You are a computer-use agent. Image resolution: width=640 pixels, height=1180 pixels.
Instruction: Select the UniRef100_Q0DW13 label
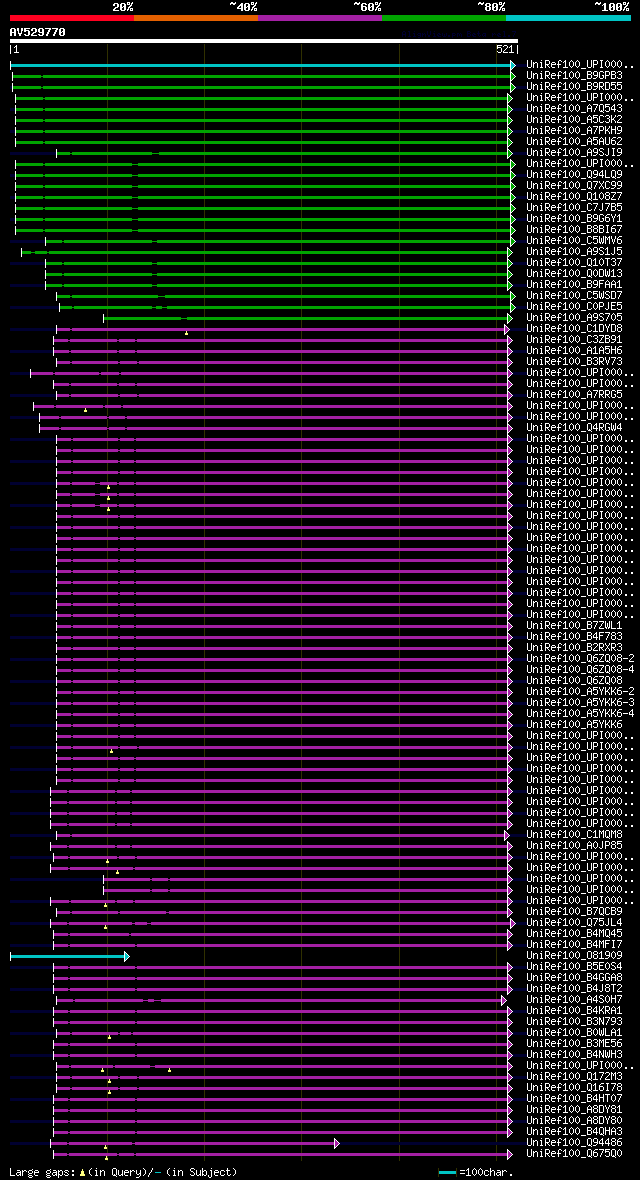[574, 273]
